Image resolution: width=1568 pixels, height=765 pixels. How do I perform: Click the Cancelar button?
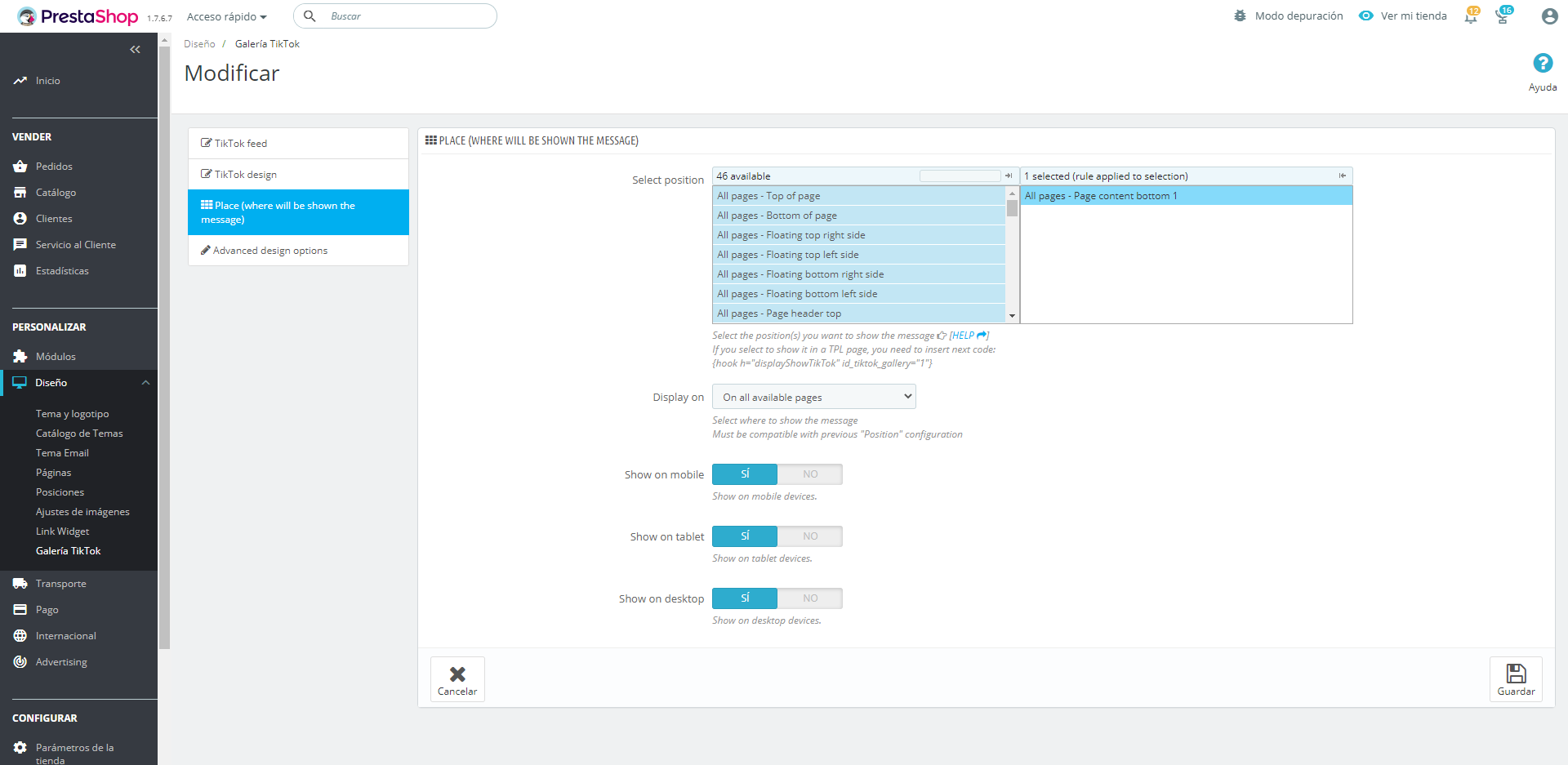457,679
